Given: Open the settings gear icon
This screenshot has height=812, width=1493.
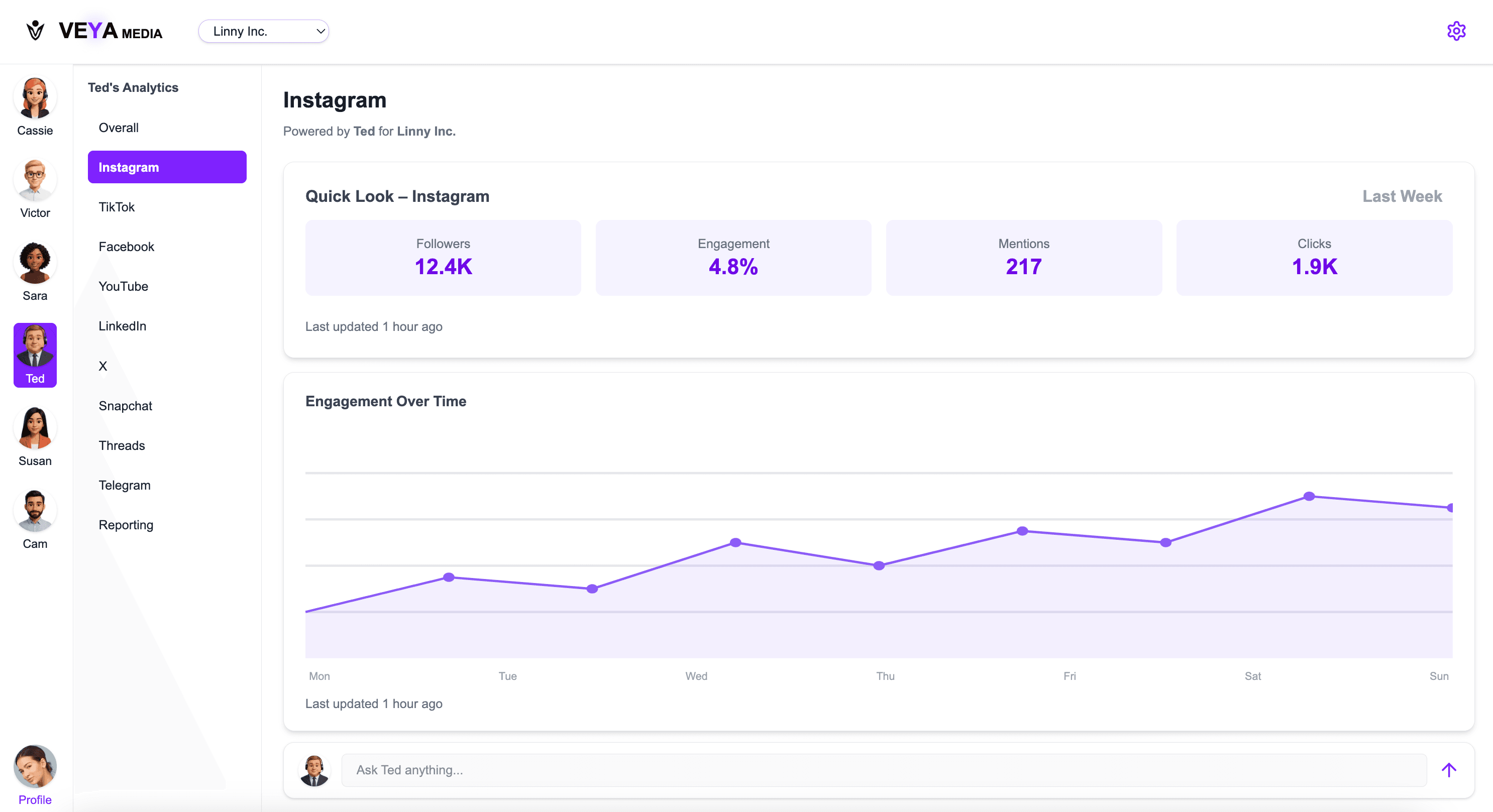Looking at the screenshot, I should [x=1455, y=31].
